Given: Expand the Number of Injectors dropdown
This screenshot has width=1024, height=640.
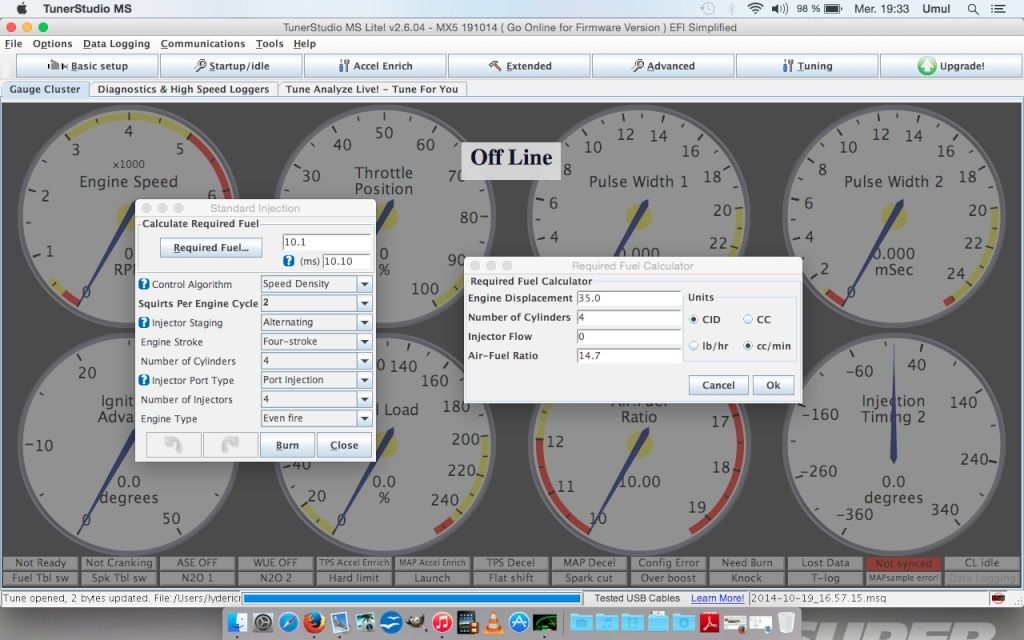Looking at the screenshot, I should (x=364, y=399).
